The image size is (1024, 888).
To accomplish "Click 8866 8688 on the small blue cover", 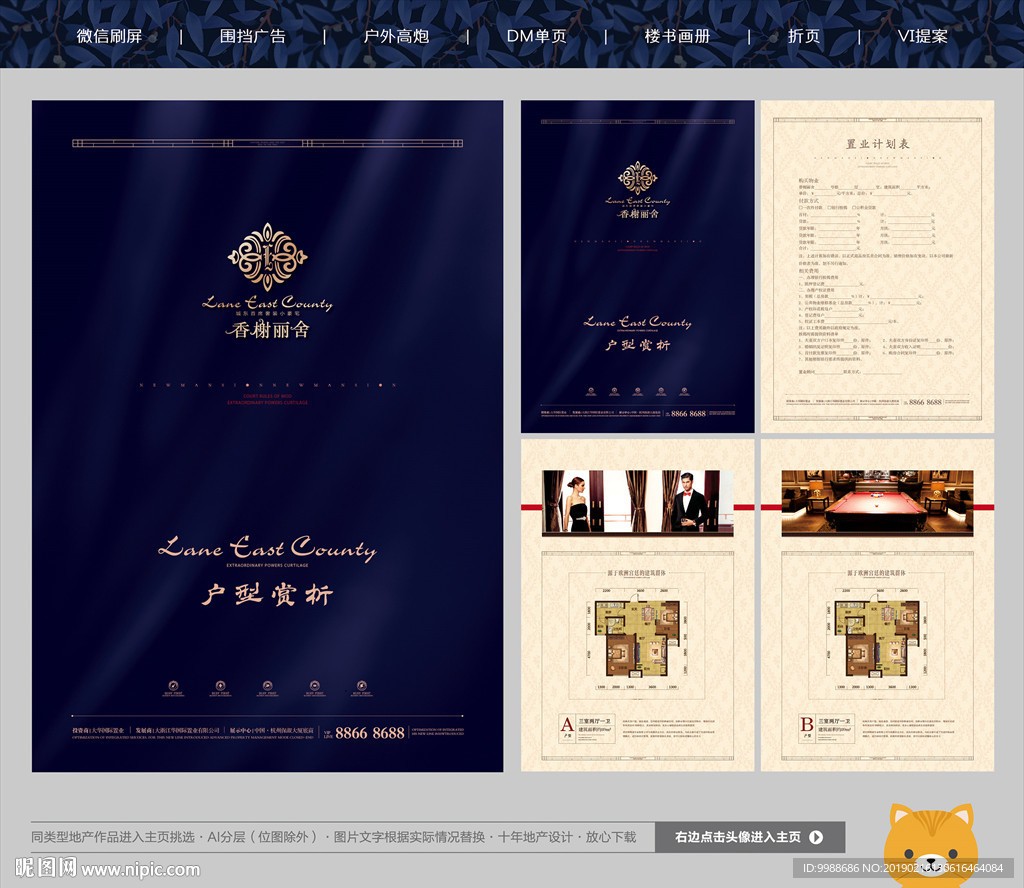I will pyautogui.click(x=688, y=413).
